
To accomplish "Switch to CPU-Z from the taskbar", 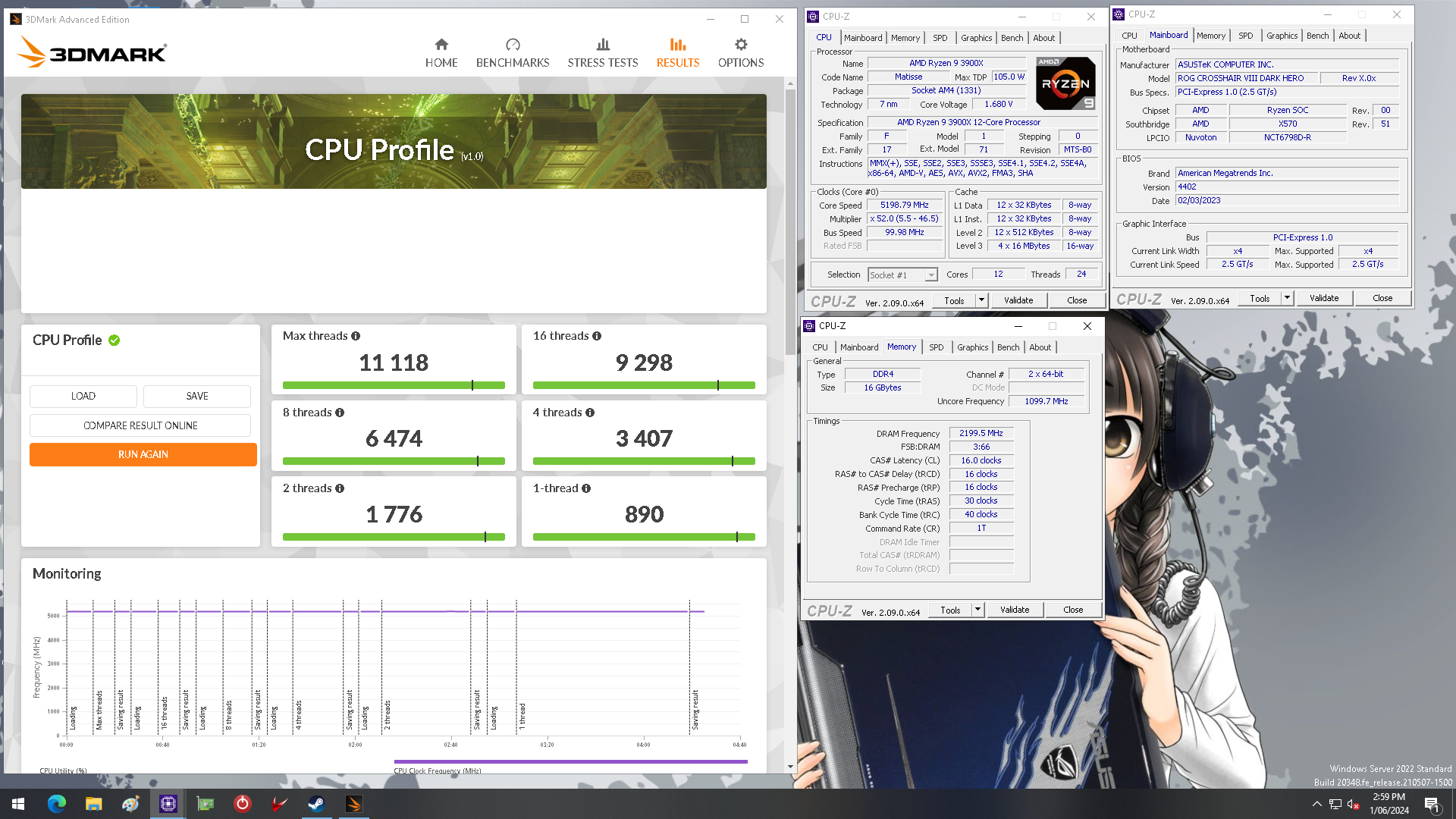I will (168, 804).
